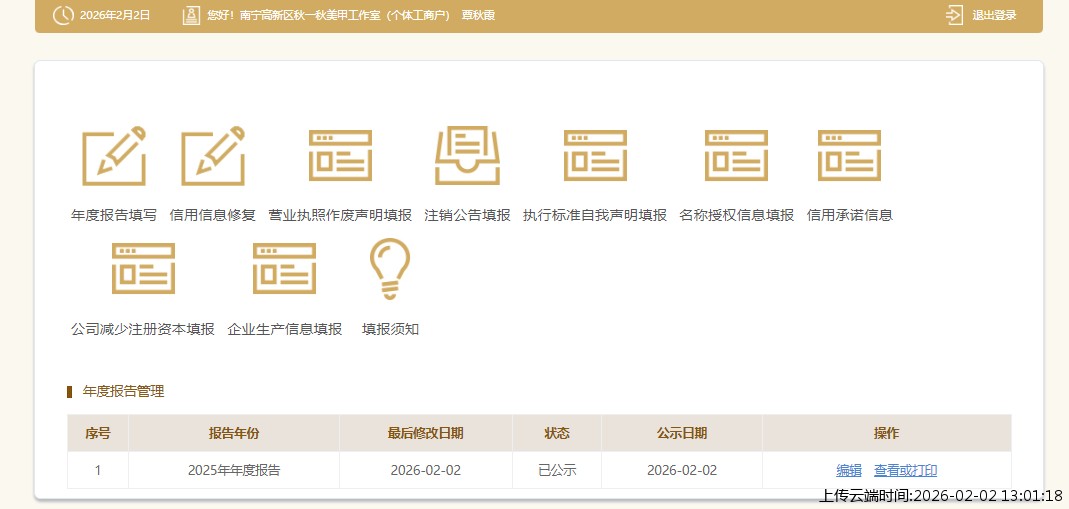The width and height of the screenshot is (1069, 509).
Task: Click the 编辑 link for 2025 report
Action: [x=849, y=470]
